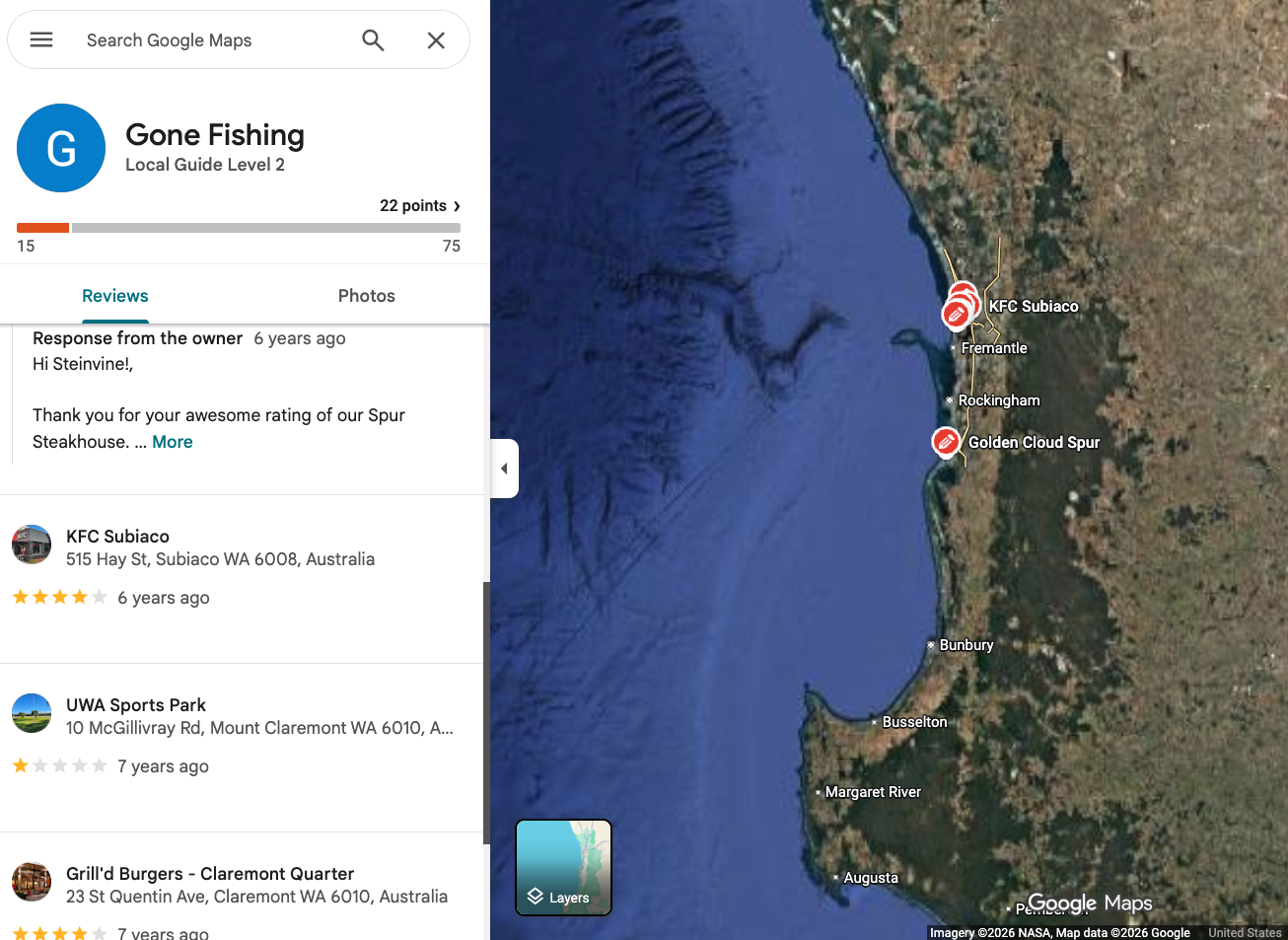1288x940 pixels.
Task: Open Grill'd Burgers - Claremont Quarter review
Action: tap(210, 874)
